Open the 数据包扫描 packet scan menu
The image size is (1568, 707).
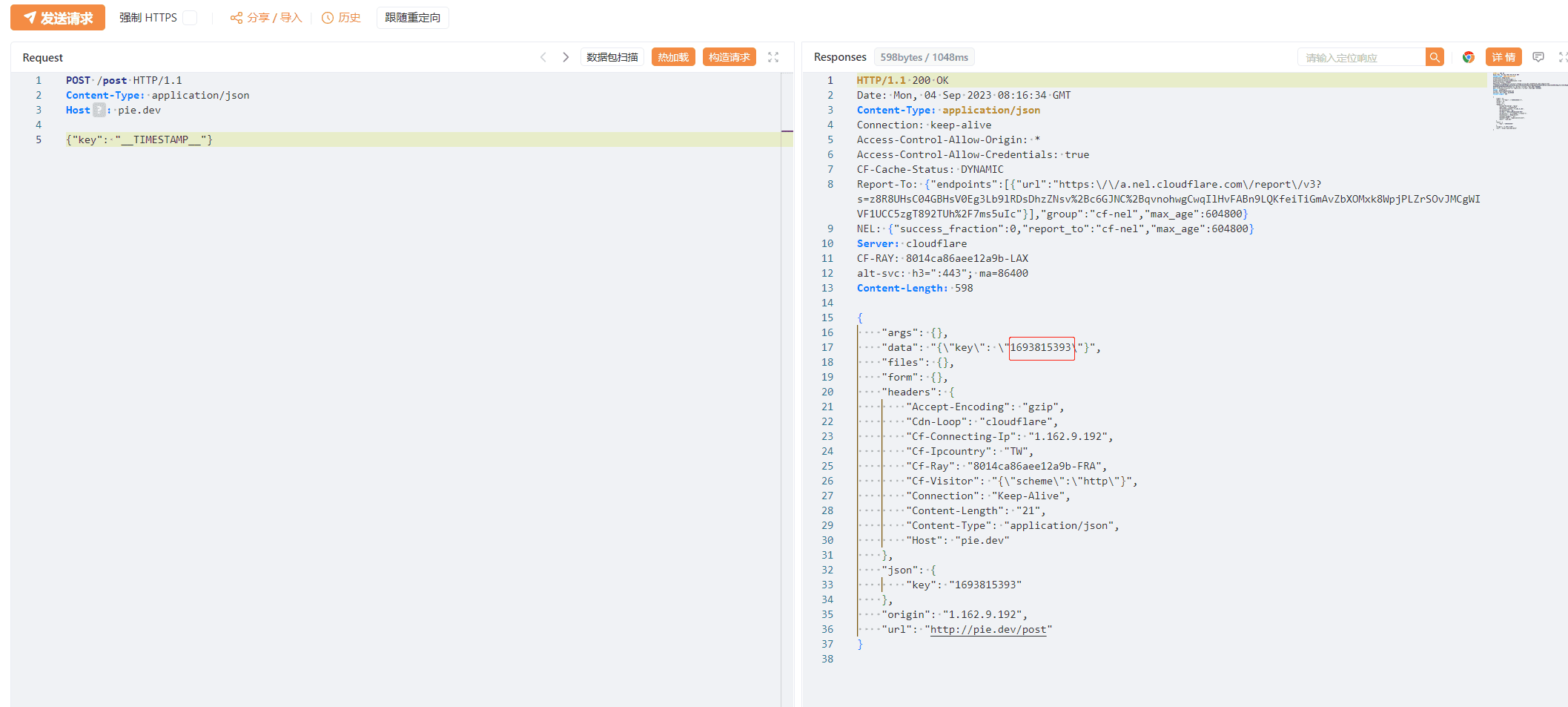[612, 57]
